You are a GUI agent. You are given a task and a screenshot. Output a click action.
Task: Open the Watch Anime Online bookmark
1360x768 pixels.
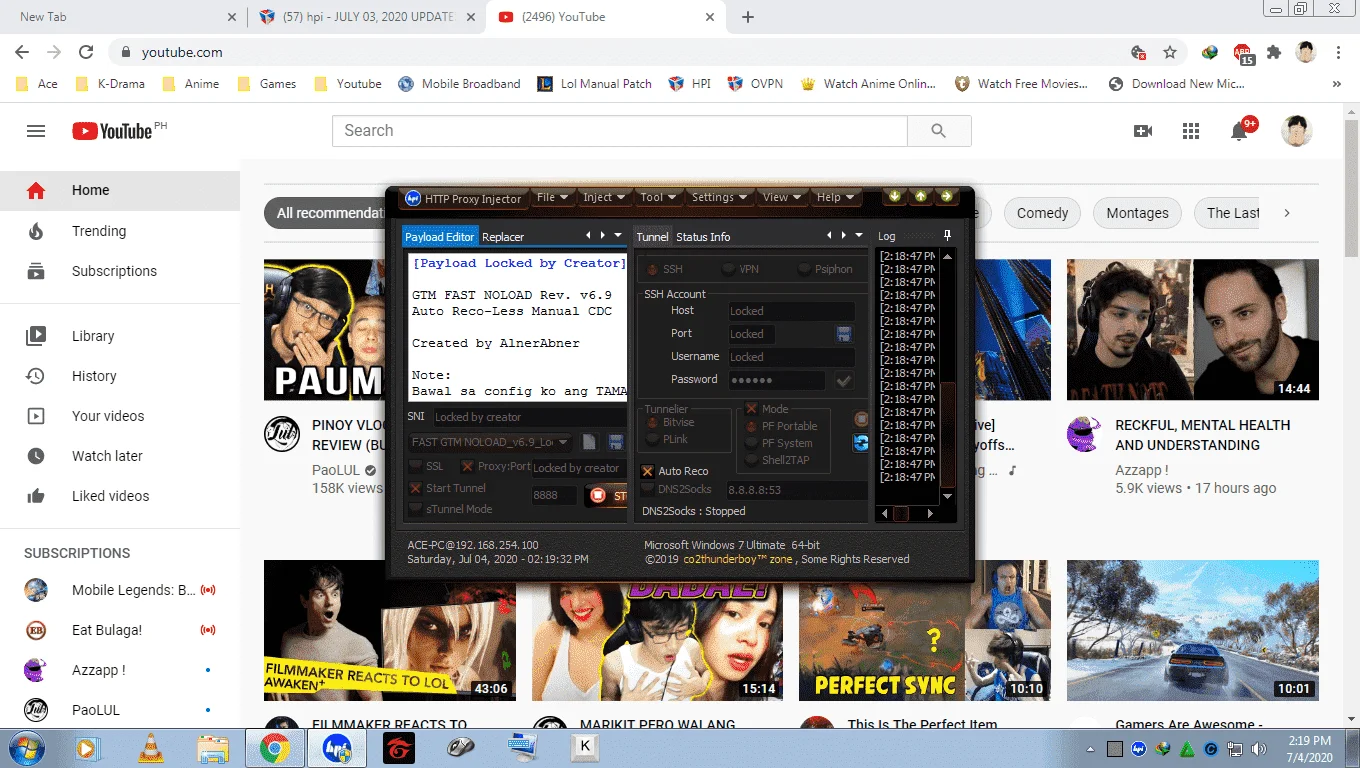pos(869,84)
